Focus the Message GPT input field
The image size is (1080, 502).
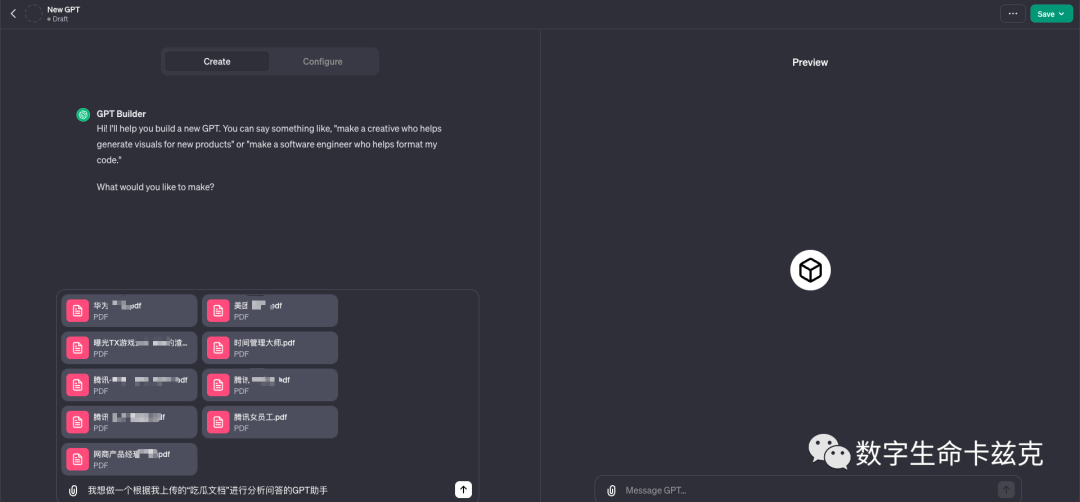pos(809,490)
